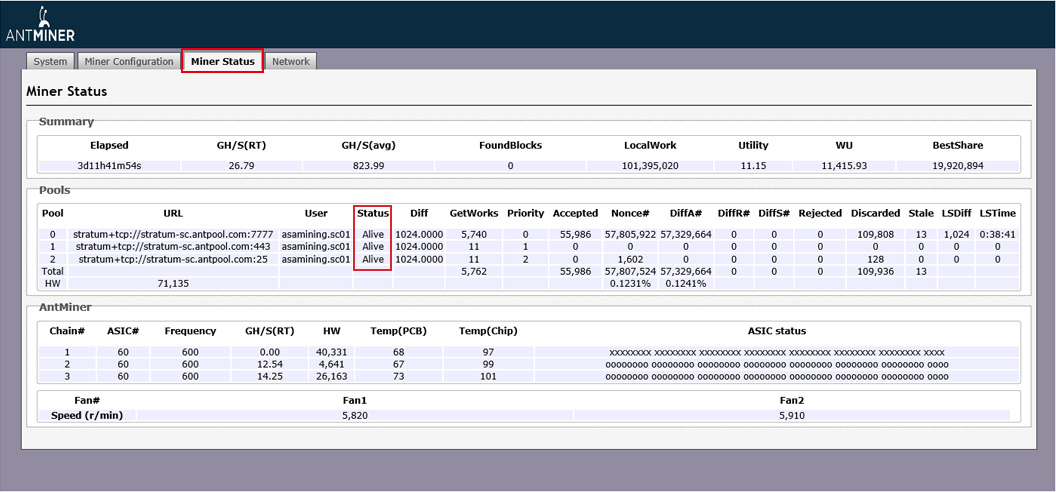Click the Stale value 13 for pool 0
Screen dimensions: 1056x492
point(921,234)
